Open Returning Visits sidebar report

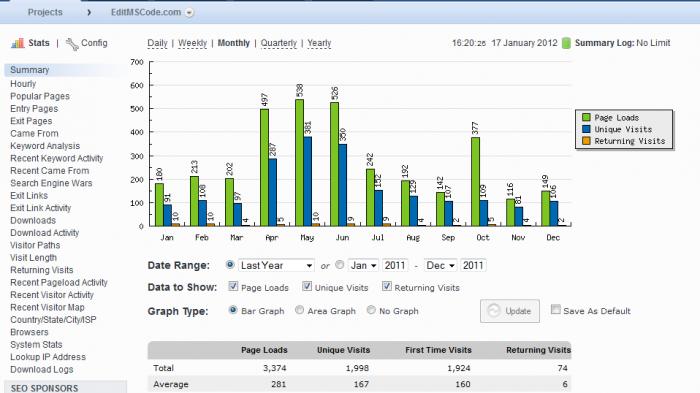click(x=42, y=270)
